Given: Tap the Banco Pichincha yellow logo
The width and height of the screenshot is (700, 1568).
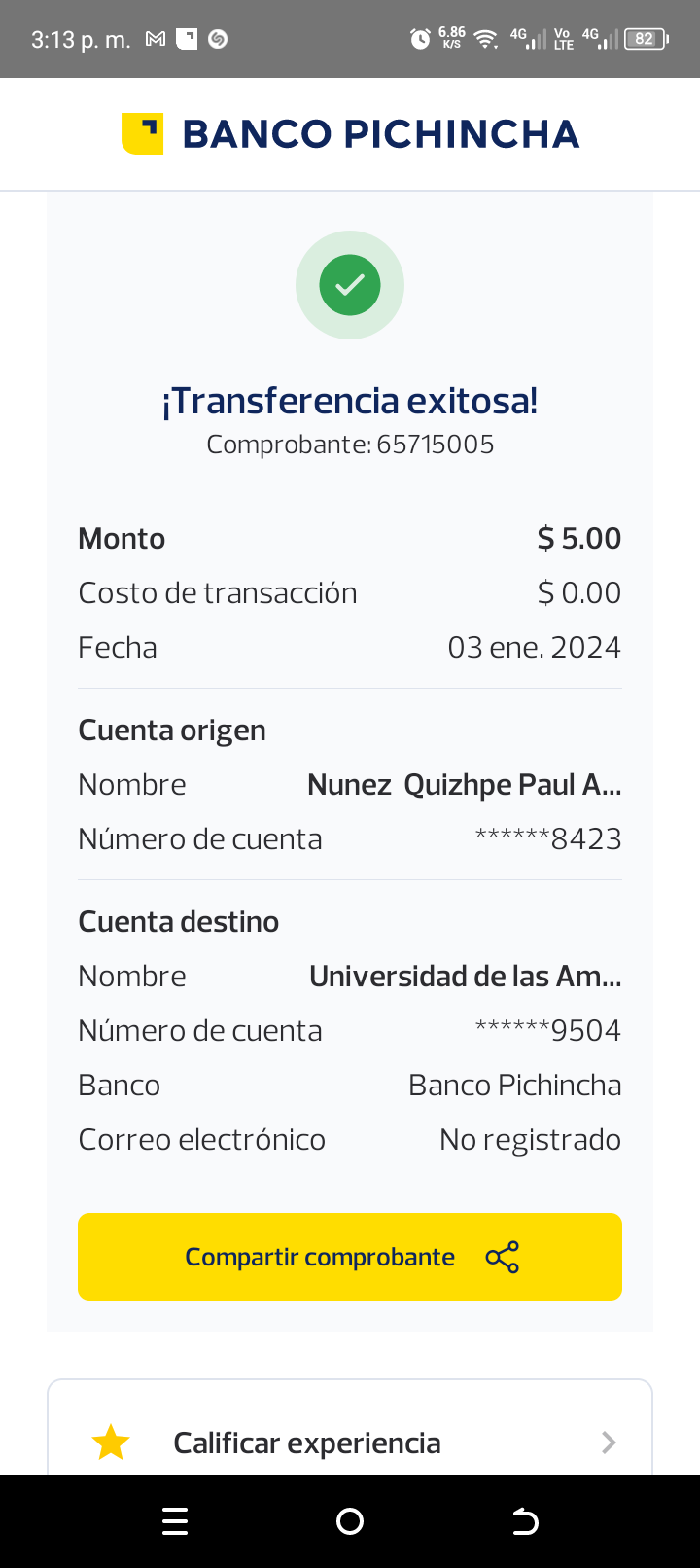Looking at the screenshot, I should point(142,134).
